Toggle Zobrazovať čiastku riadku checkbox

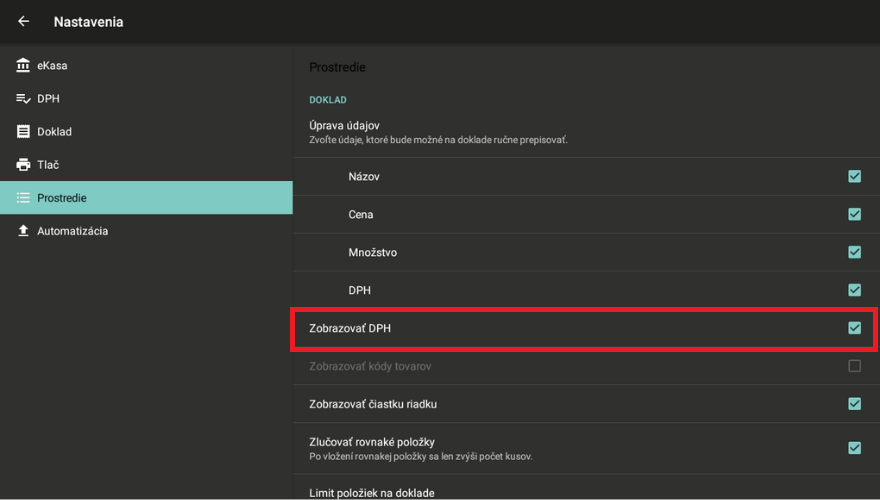[854, 404]
